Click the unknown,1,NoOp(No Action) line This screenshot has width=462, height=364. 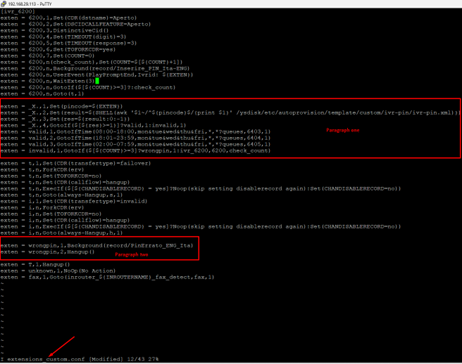58,271
